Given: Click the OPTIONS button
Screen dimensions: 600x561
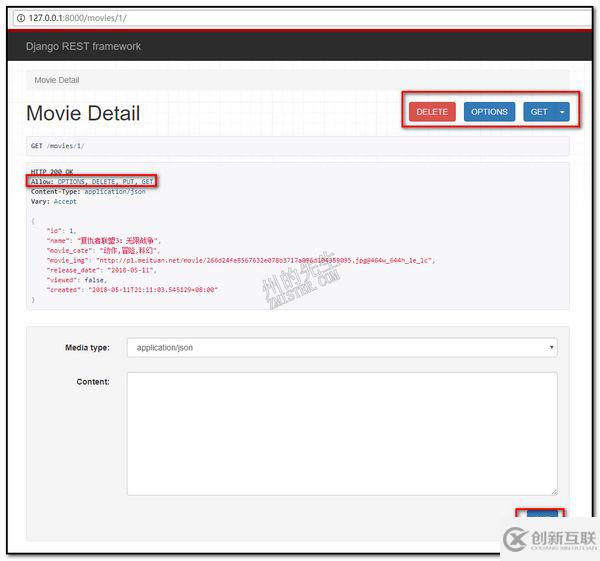Looking at the screenshot, I should pyautogui.click(x=489, y=112).
